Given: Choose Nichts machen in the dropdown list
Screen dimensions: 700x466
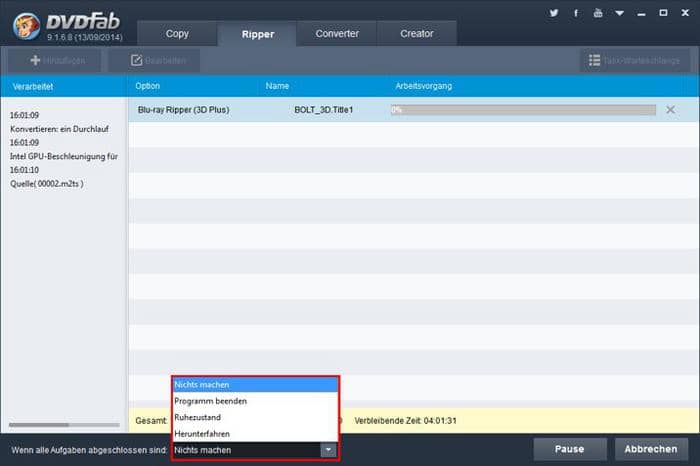Looking at the screenshot, I should [255, 384].
